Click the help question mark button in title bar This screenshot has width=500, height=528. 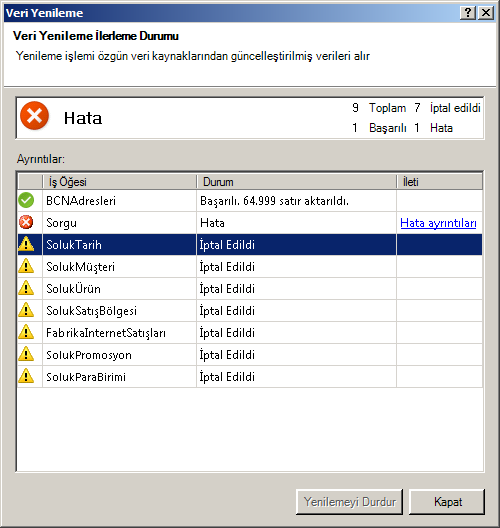point(468,13)
